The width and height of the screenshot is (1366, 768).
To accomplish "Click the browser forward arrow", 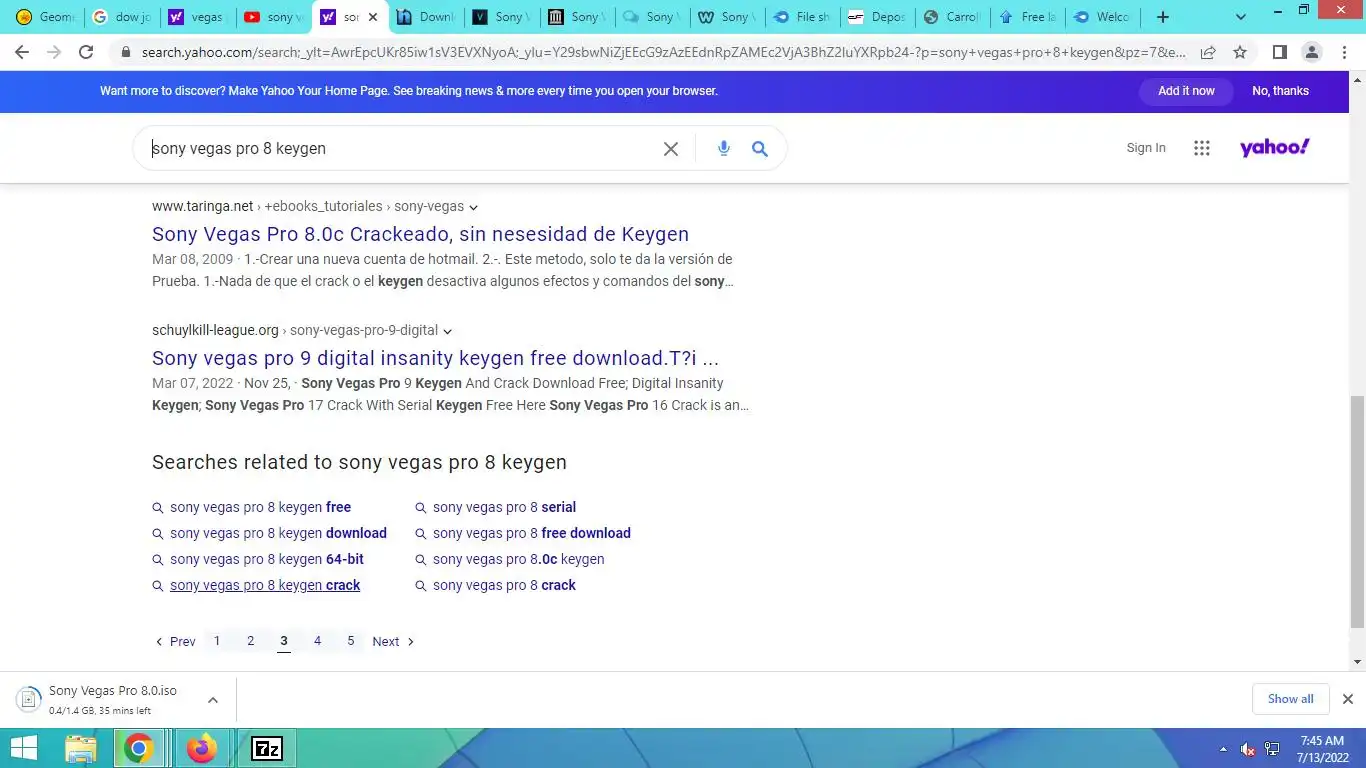I will (x=54, y=52).
